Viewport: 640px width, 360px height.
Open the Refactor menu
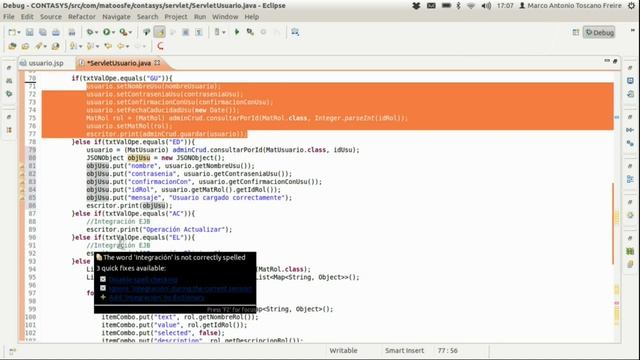(82, 17)
